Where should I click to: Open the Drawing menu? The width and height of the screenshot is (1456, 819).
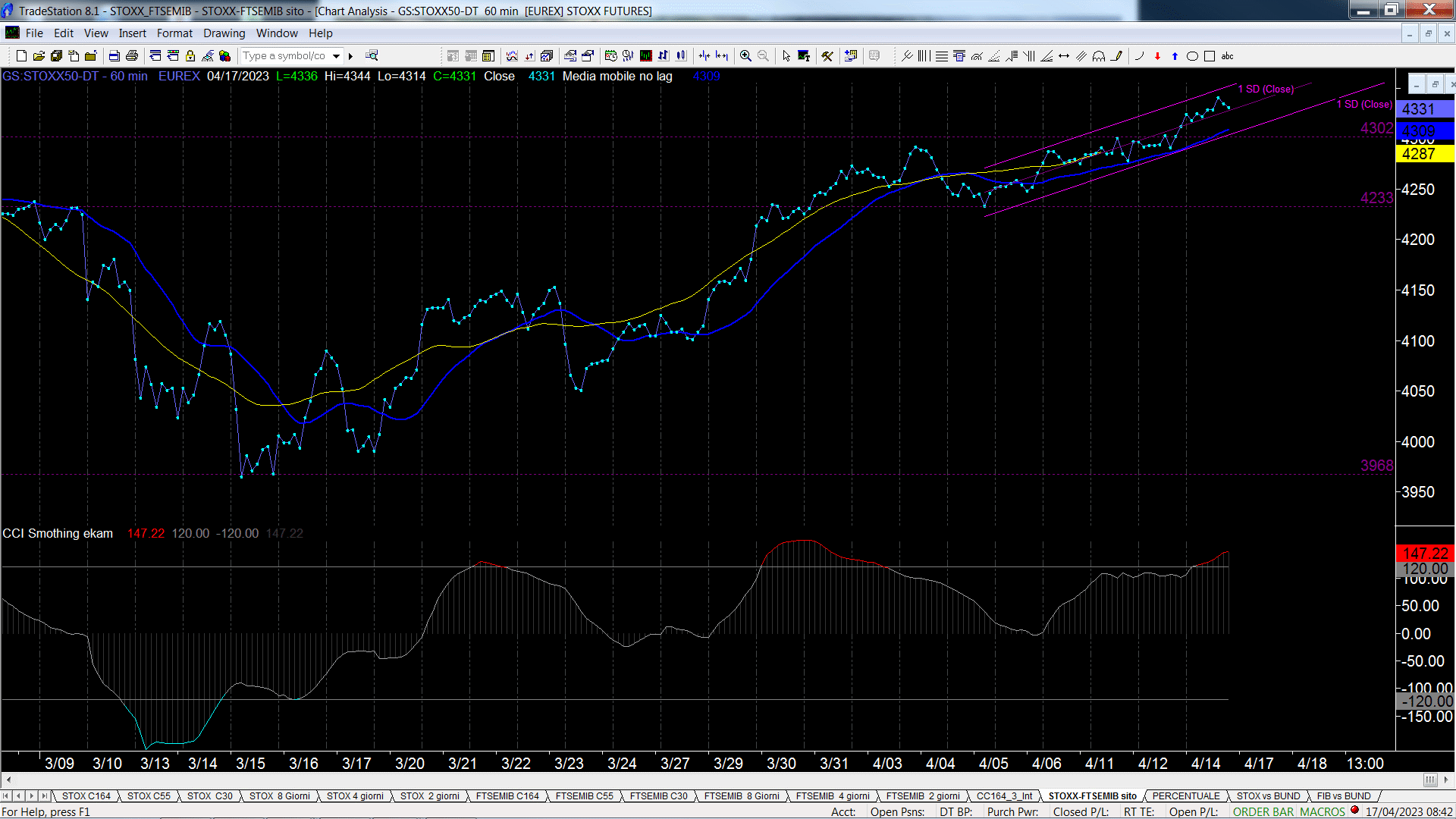pyautogui.click(x=224, y=33)
